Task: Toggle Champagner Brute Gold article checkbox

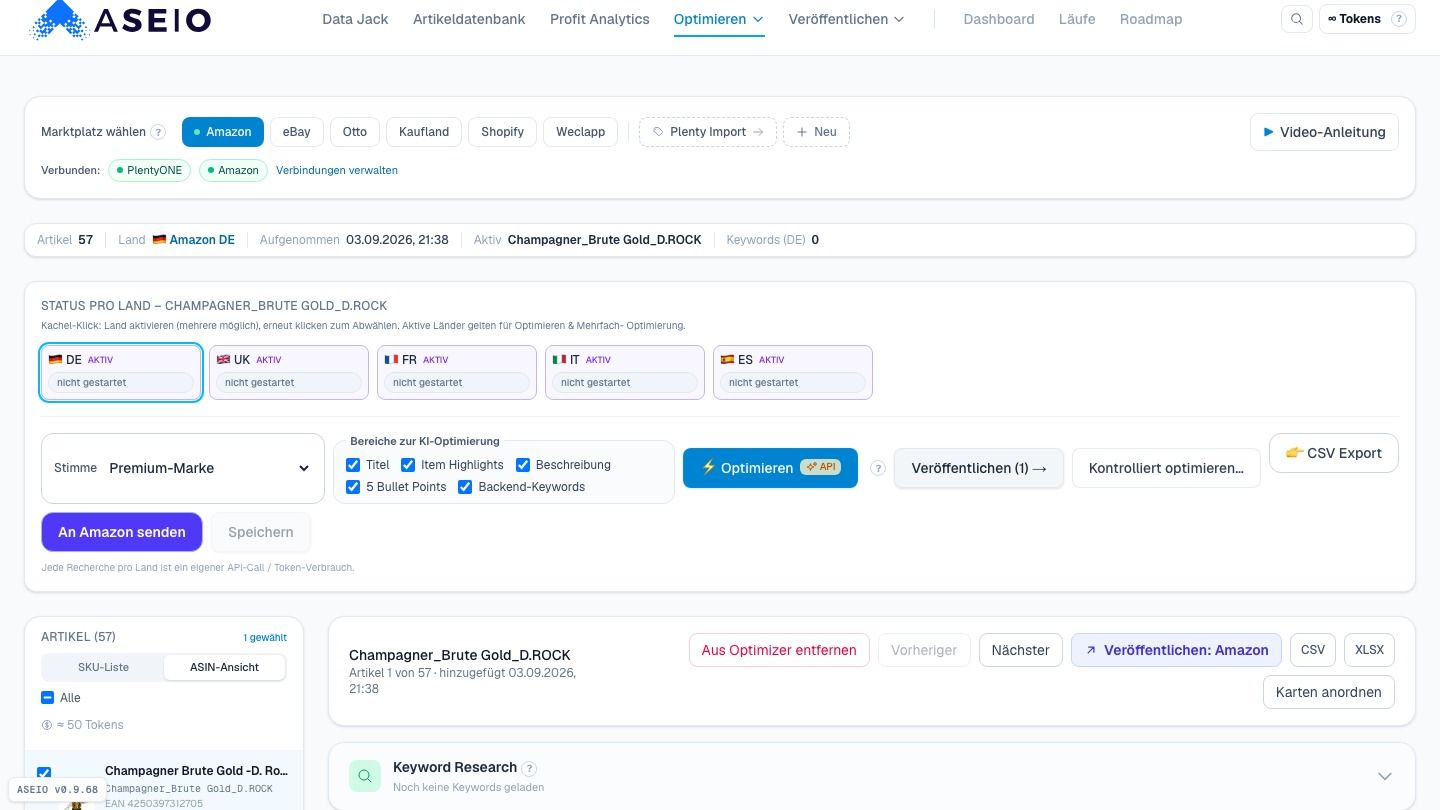Action: (x=44, y=773)
